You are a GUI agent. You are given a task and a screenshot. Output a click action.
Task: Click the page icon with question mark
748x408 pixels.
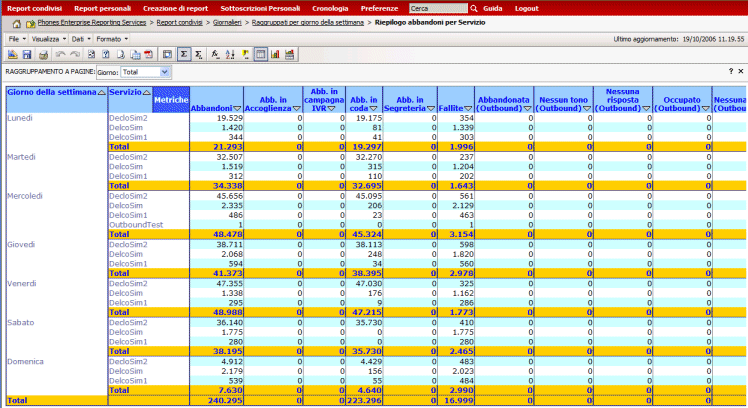click(x=106, y=54)
